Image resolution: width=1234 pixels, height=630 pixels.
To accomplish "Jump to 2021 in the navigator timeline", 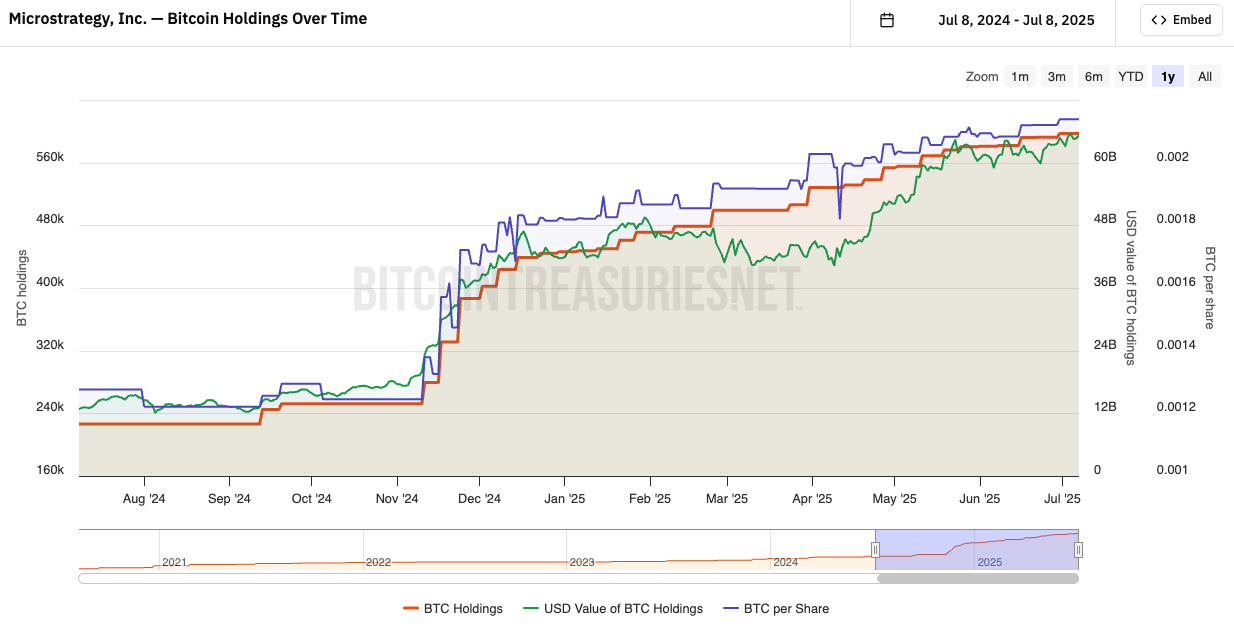I will [x=174, y=563].
